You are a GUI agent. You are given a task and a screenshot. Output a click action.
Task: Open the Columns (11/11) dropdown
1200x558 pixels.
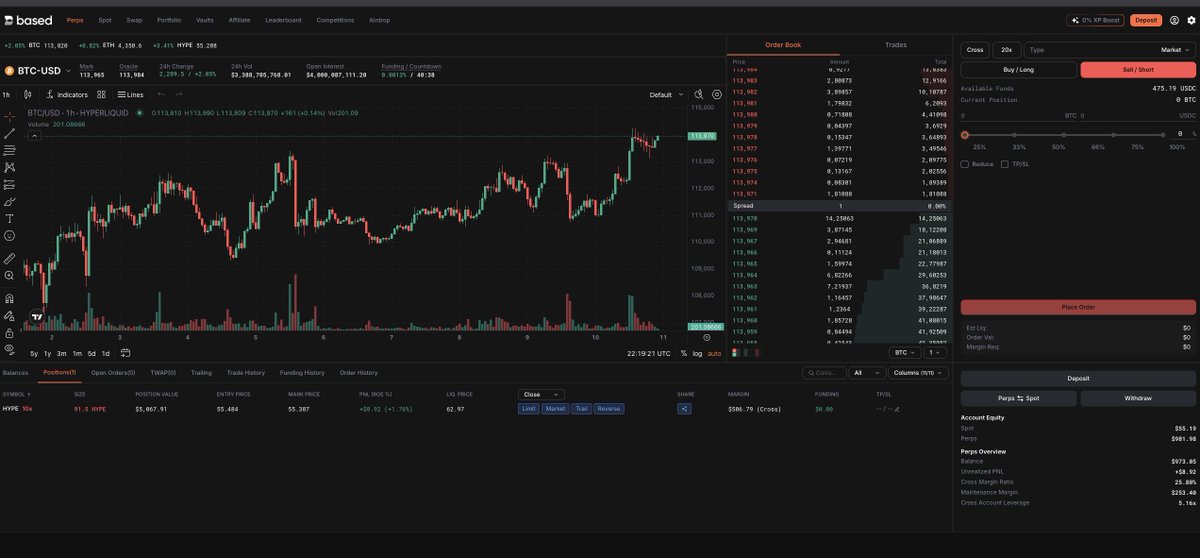tap(918, 373)
